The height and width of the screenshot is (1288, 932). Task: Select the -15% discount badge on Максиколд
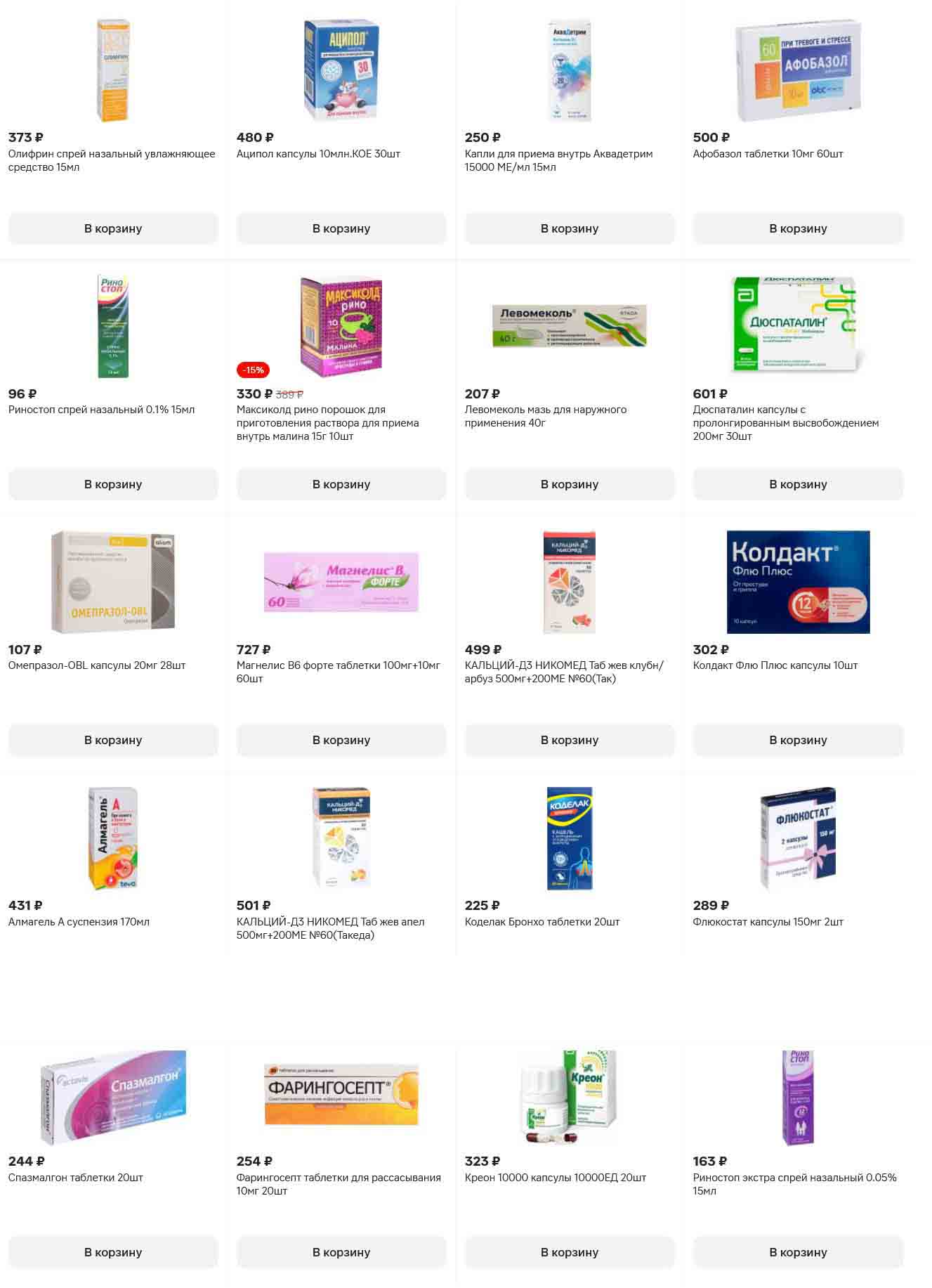pos(253,370)
